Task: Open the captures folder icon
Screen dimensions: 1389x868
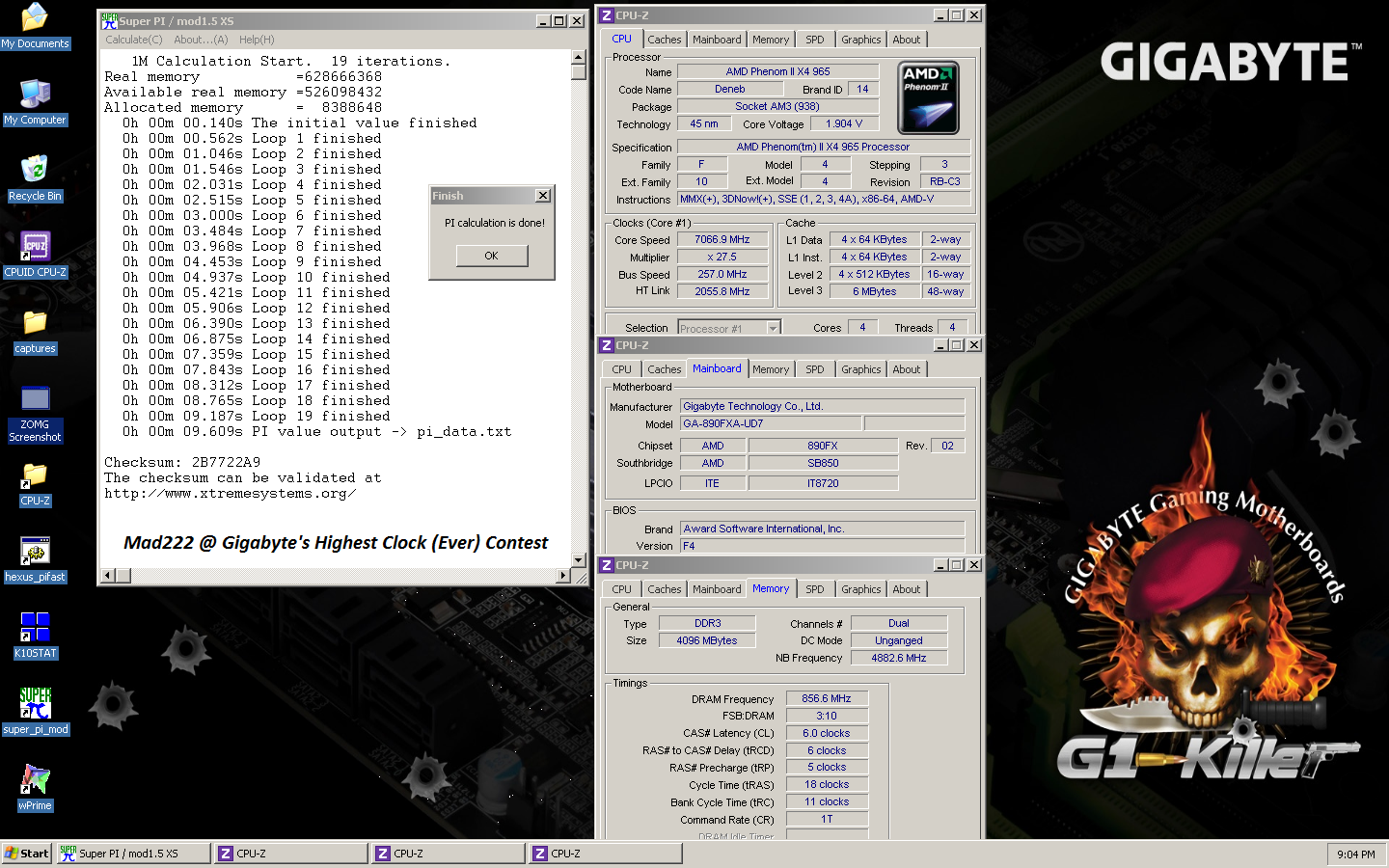Action: point(35,331)
